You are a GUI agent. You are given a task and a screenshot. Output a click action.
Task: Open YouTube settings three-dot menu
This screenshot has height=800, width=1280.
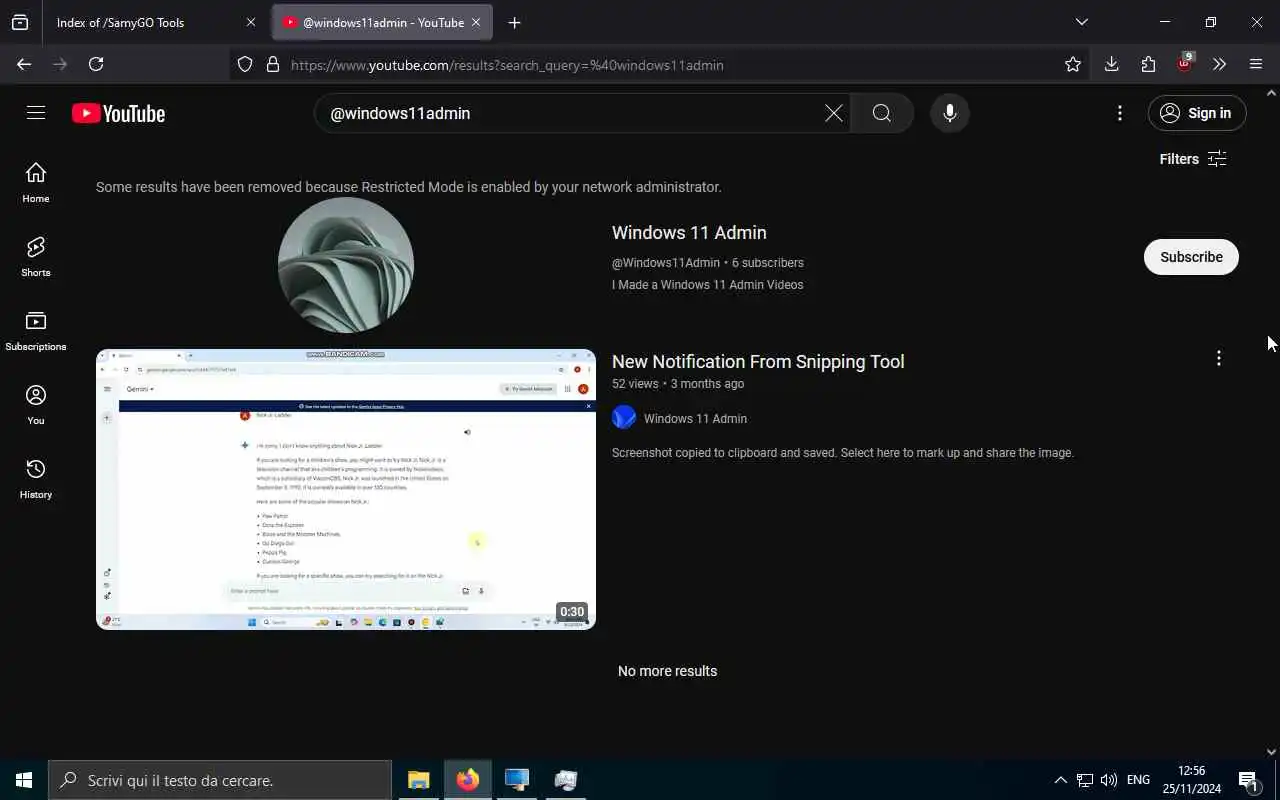(1120, 113)
